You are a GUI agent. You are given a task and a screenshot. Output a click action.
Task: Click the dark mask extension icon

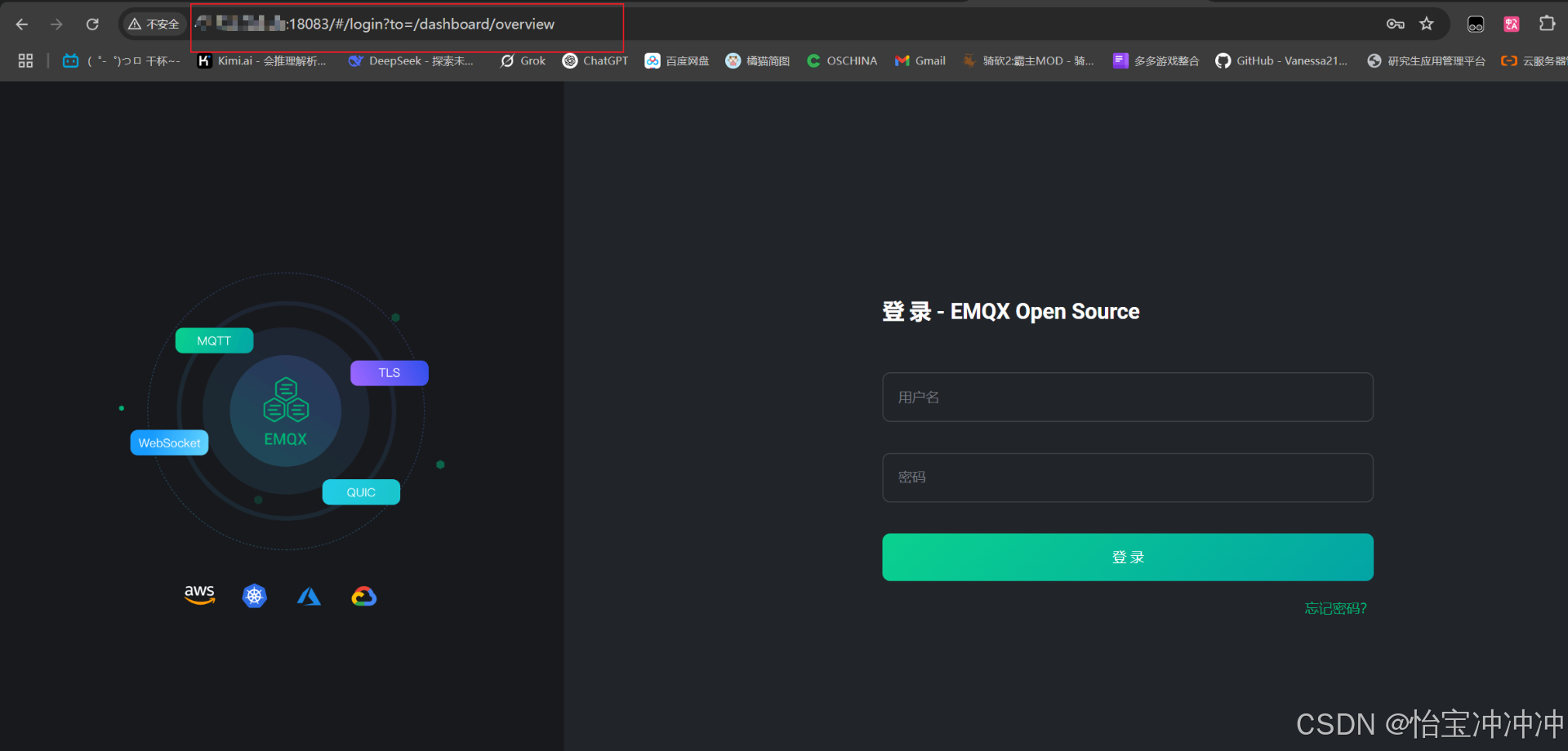pos(1476,24)
